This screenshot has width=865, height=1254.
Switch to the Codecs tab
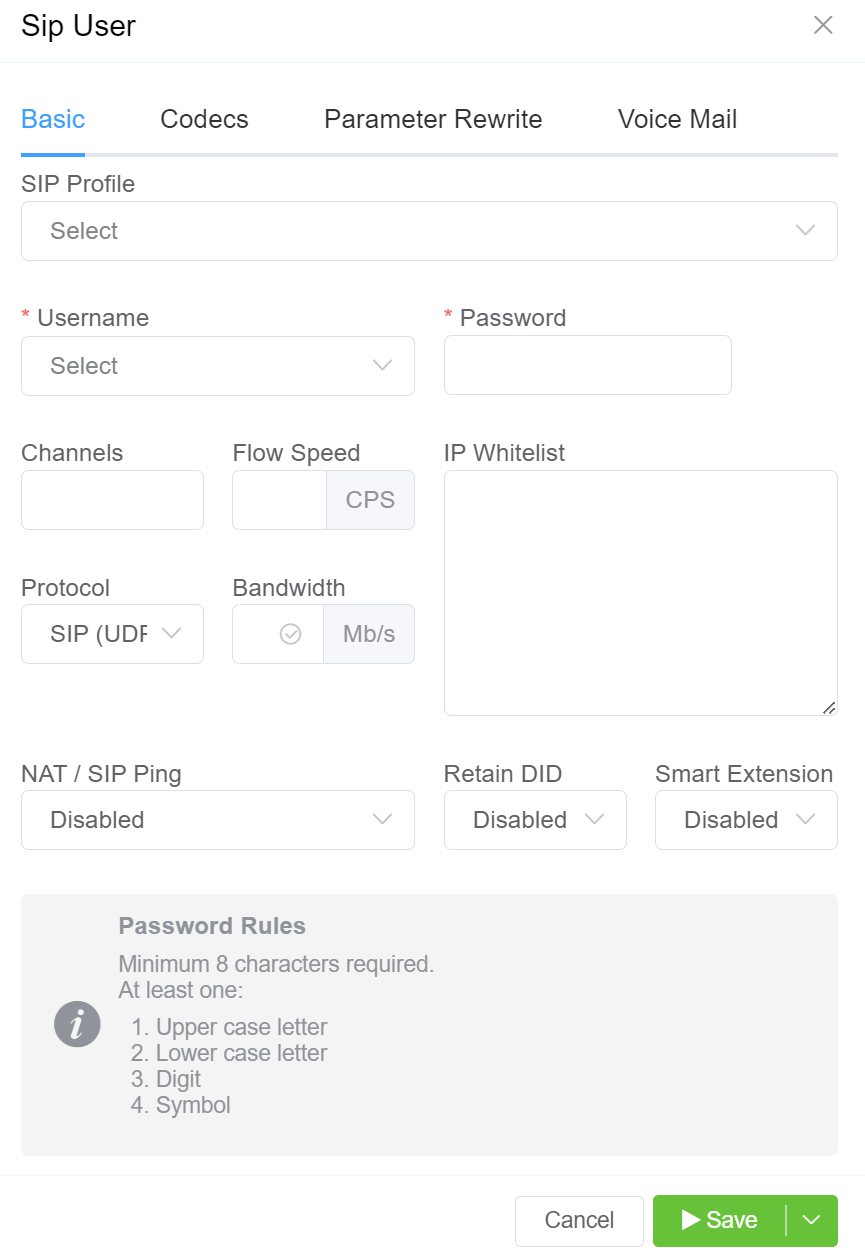204,119
